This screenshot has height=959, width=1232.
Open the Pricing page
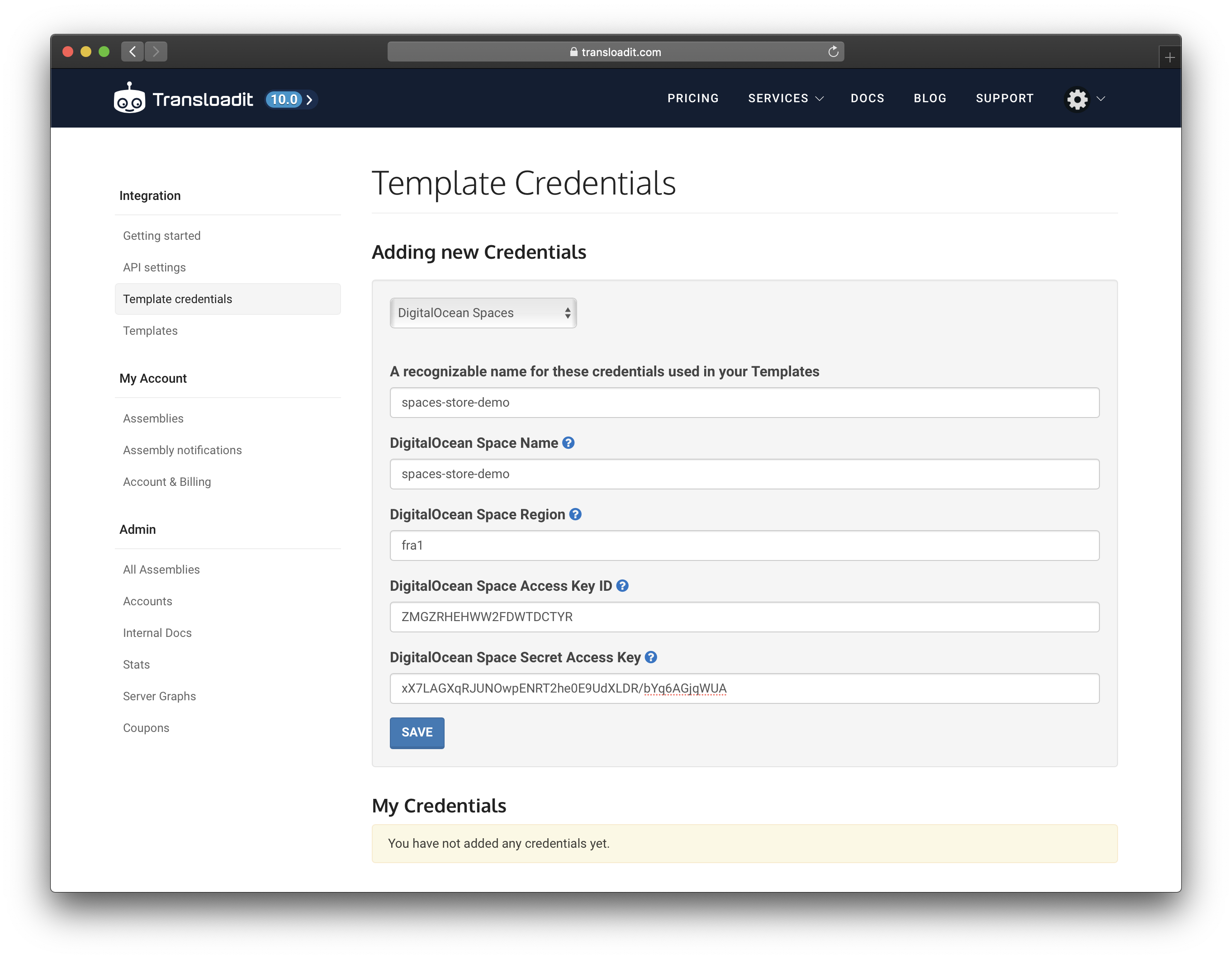click(x=693, y=98)
